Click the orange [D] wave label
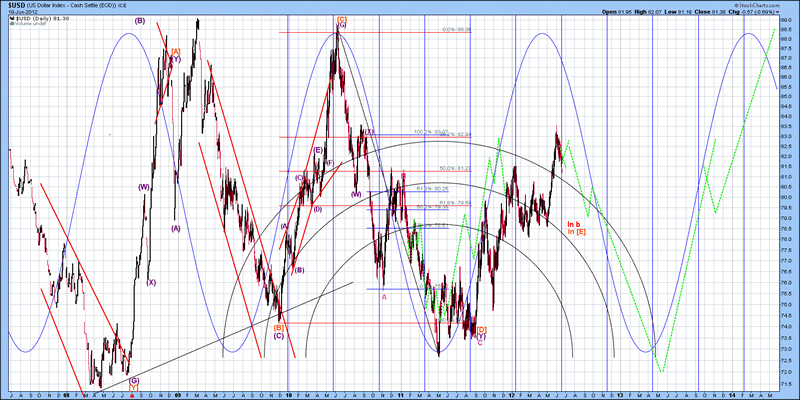The width and height of the screenshot is (800, 400). (x=482, y=329)
